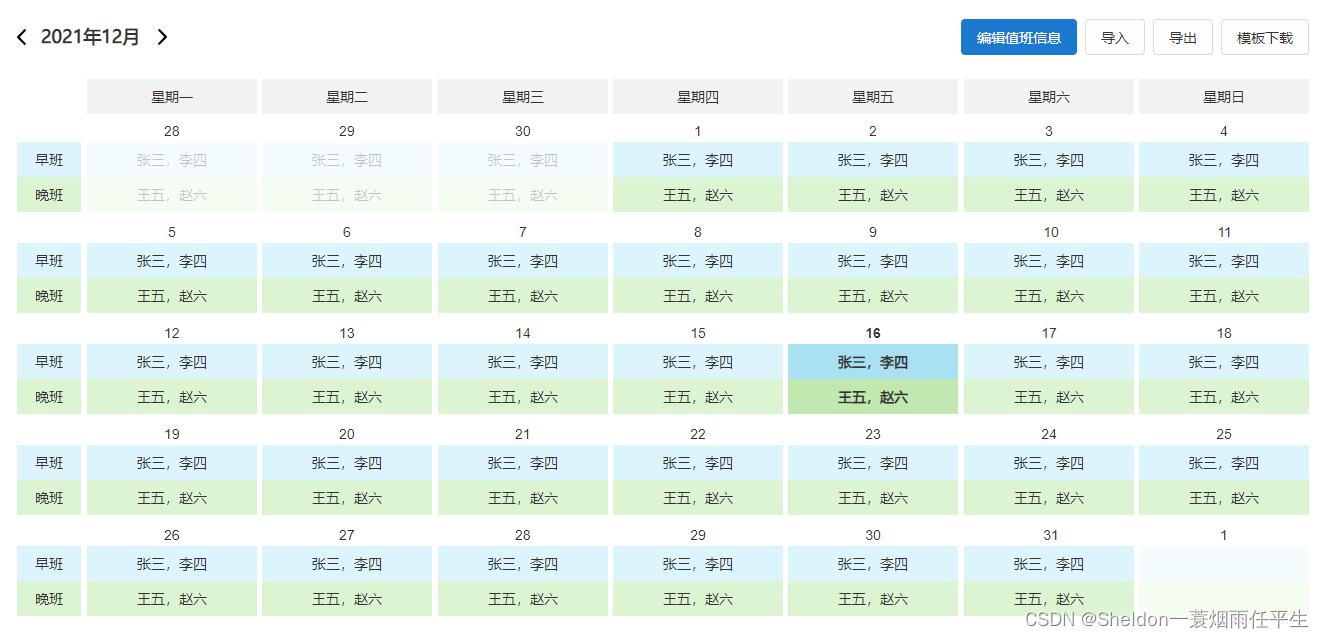Click the 编辑值班信息 button
The image size is (1324, 638).
coord(1018,37)
